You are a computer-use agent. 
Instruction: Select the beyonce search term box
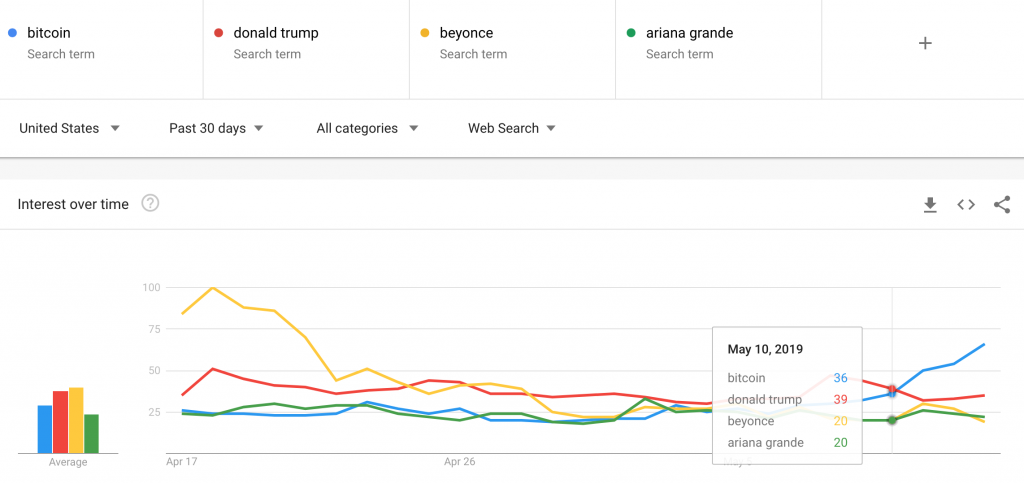coord(513,43)
